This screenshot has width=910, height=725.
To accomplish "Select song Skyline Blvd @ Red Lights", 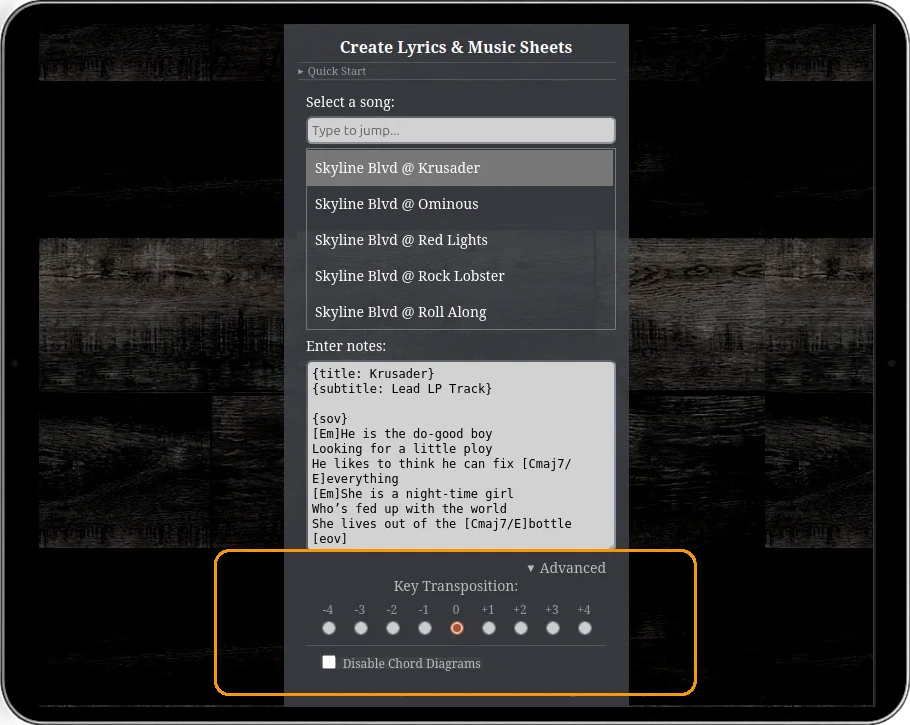I will pyautogui.click(x=459, y=240).
